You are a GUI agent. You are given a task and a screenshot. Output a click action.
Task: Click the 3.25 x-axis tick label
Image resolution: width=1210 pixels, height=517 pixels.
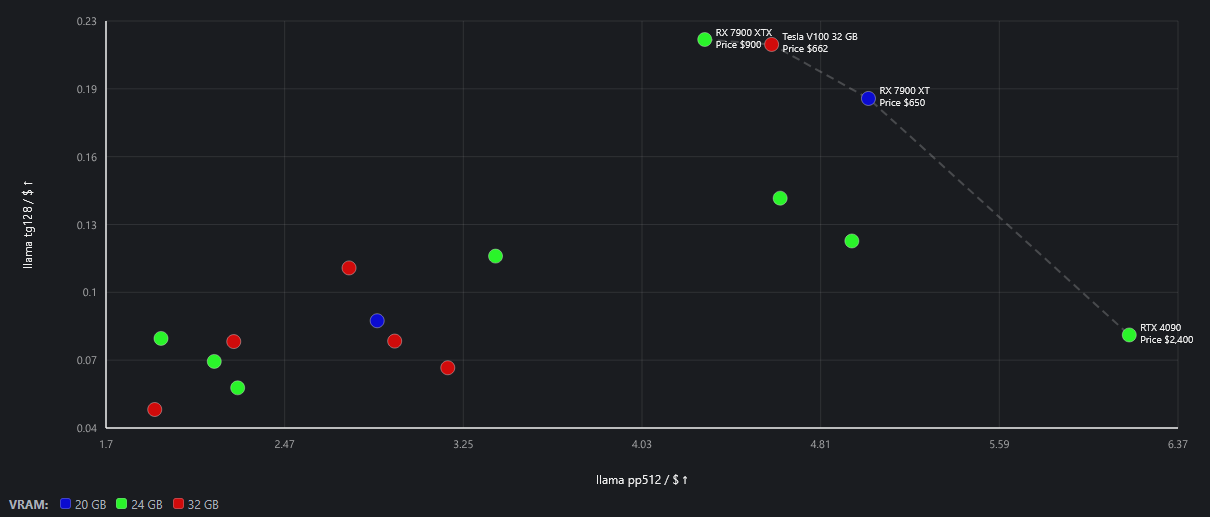click(x=463, y=444)
